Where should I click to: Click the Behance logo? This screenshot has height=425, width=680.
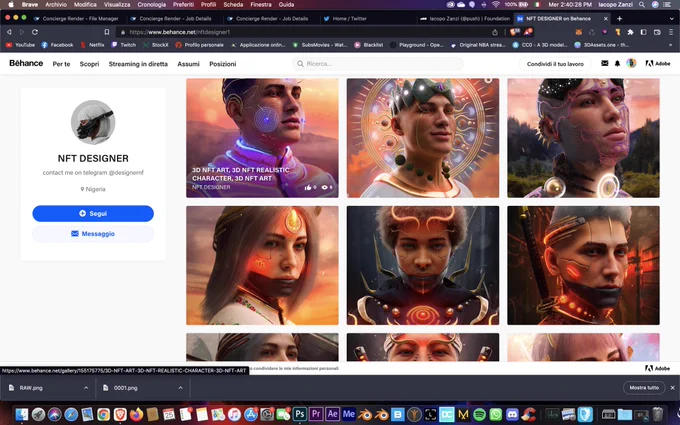pos(26,63)
